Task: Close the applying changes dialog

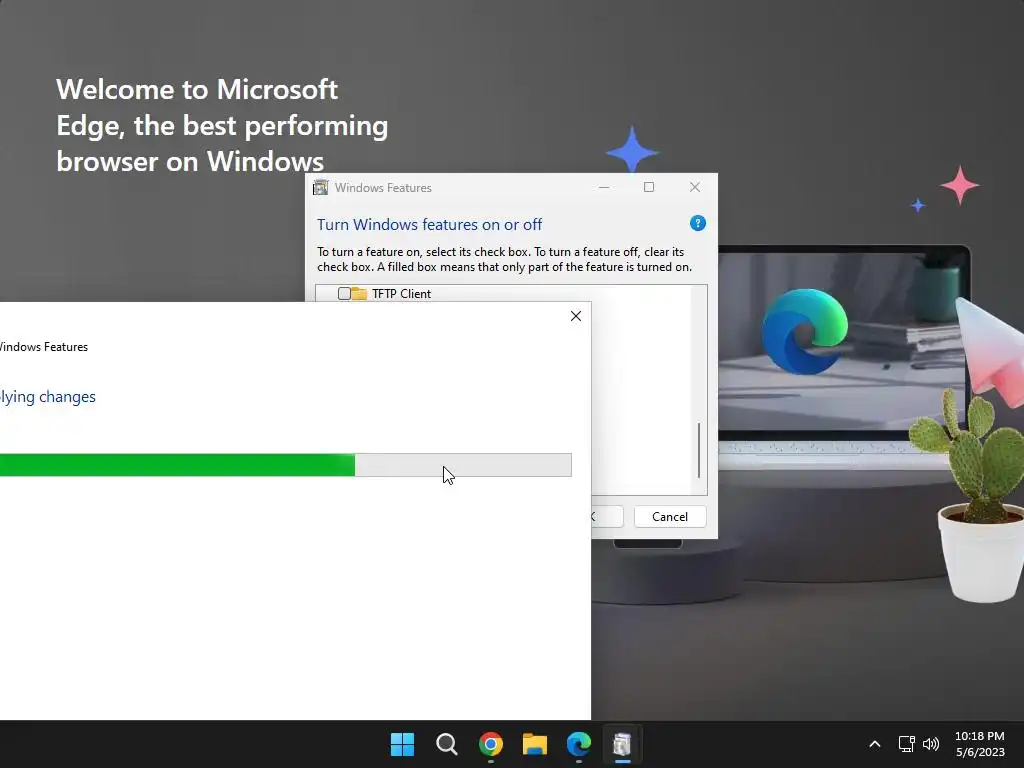Action: point(575,316)
